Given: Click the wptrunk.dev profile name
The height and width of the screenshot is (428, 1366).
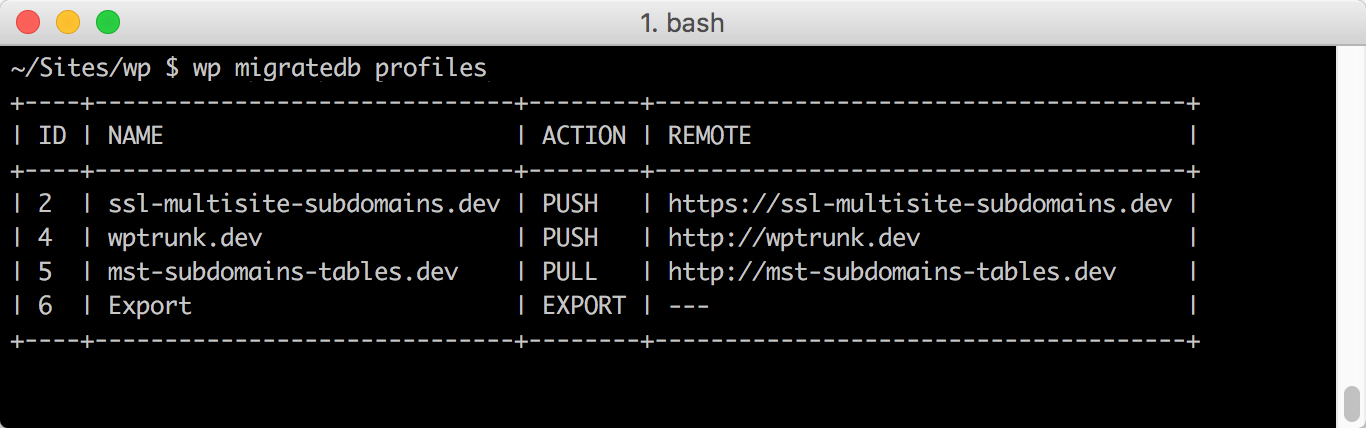Looking at the screenshot, I should tap(185, 238).
